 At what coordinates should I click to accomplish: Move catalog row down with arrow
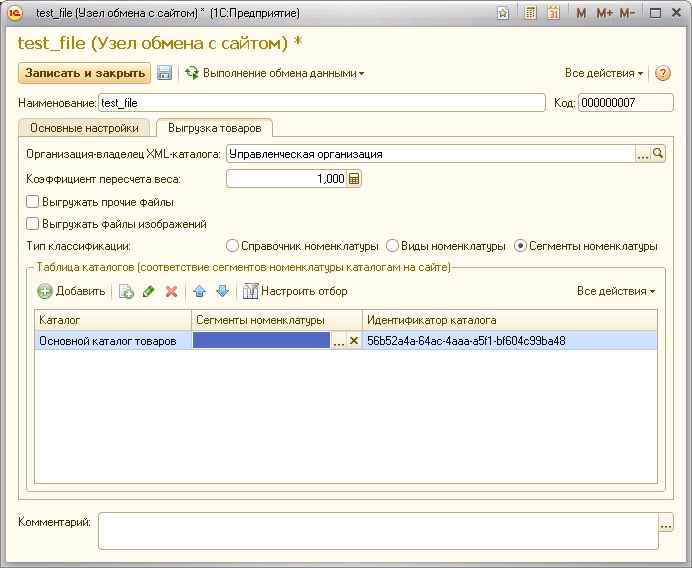point(222,291)
